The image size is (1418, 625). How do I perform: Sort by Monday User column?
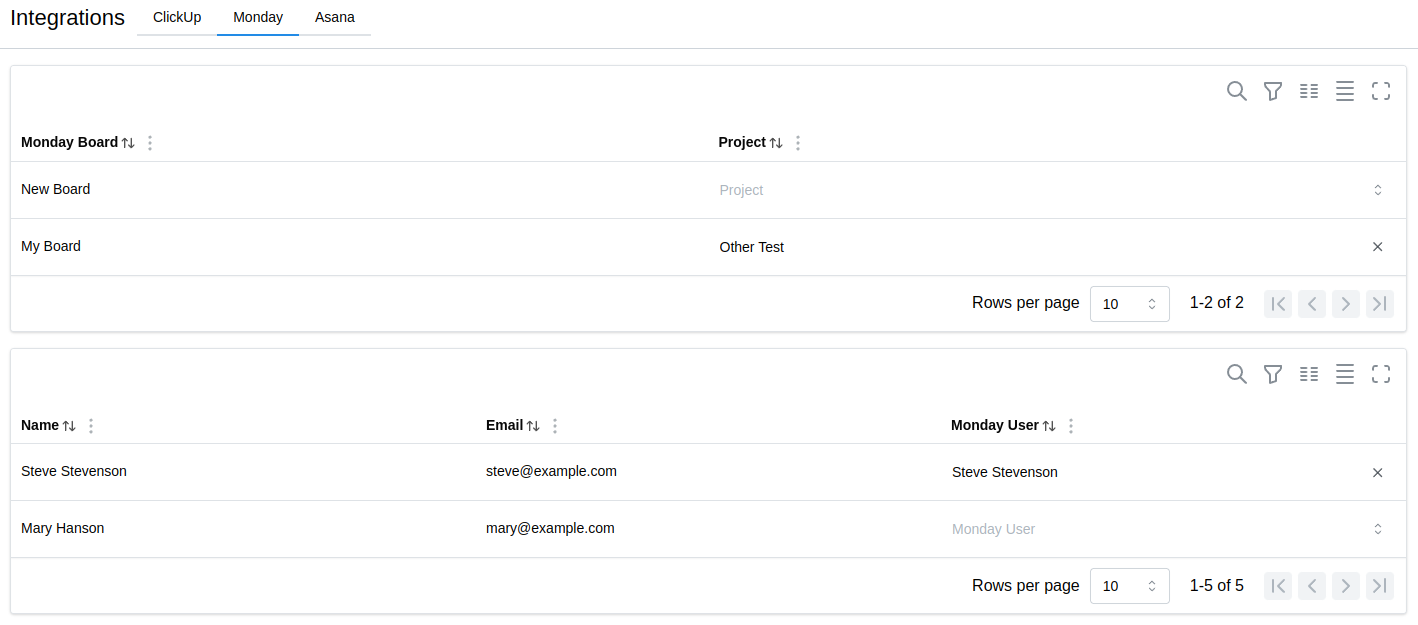click(x=1049, y=426)
